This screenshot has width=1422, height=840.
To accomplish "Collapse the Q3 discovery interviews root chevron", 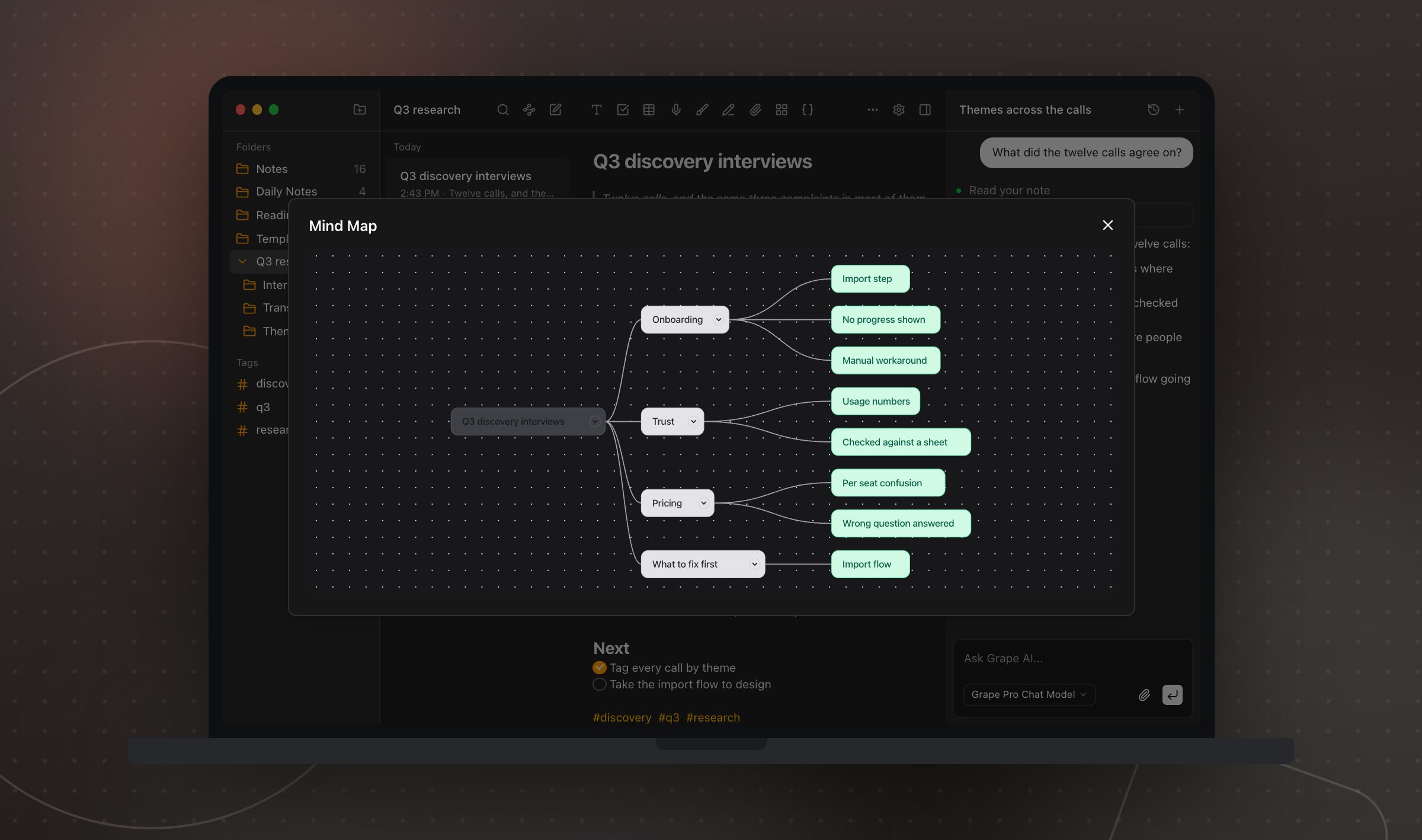I will 594,422.
